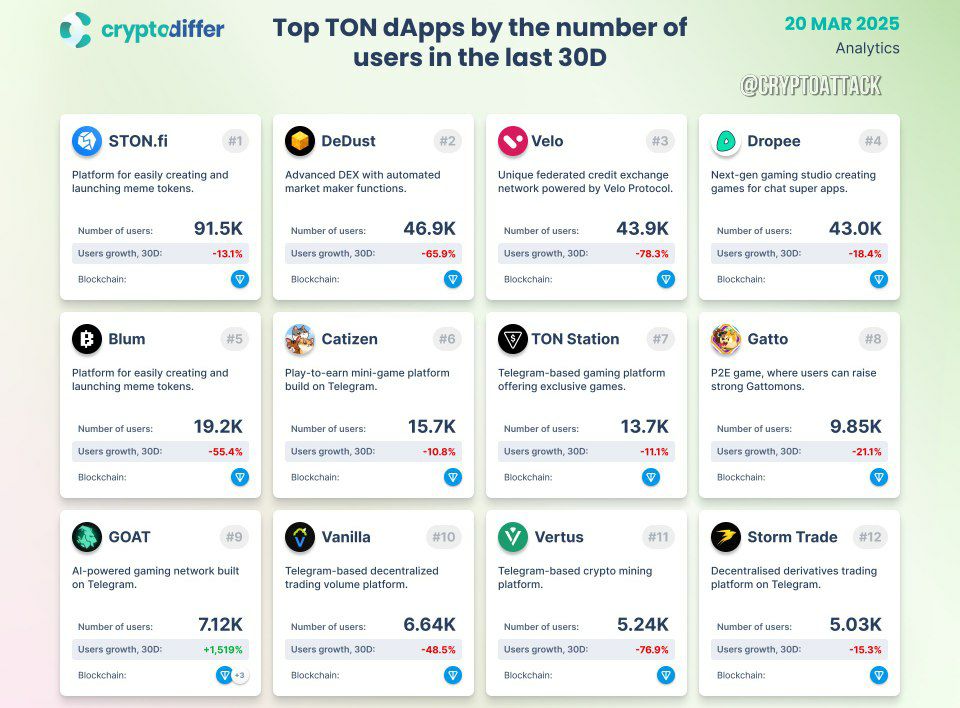The height and width of the screenshot is (708, 960).
Task: Click the Dropee green logo icon
Action: 726,141
